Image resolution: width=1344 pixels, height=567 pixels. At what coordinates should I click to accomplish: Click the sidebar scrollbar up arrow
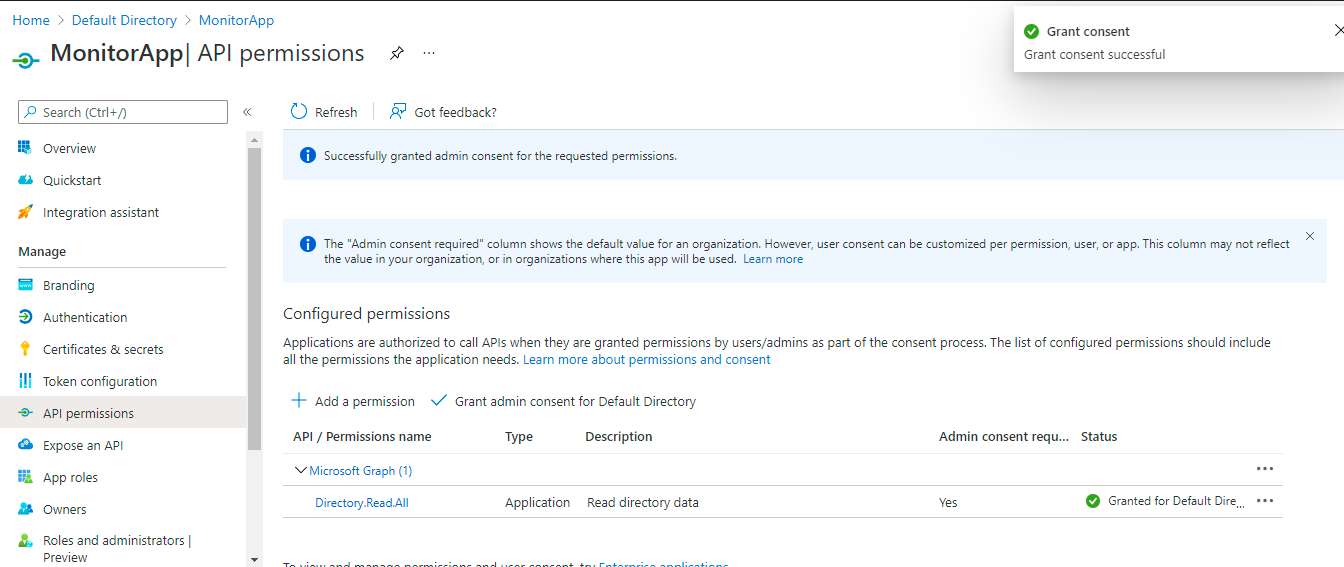point(254,140)
